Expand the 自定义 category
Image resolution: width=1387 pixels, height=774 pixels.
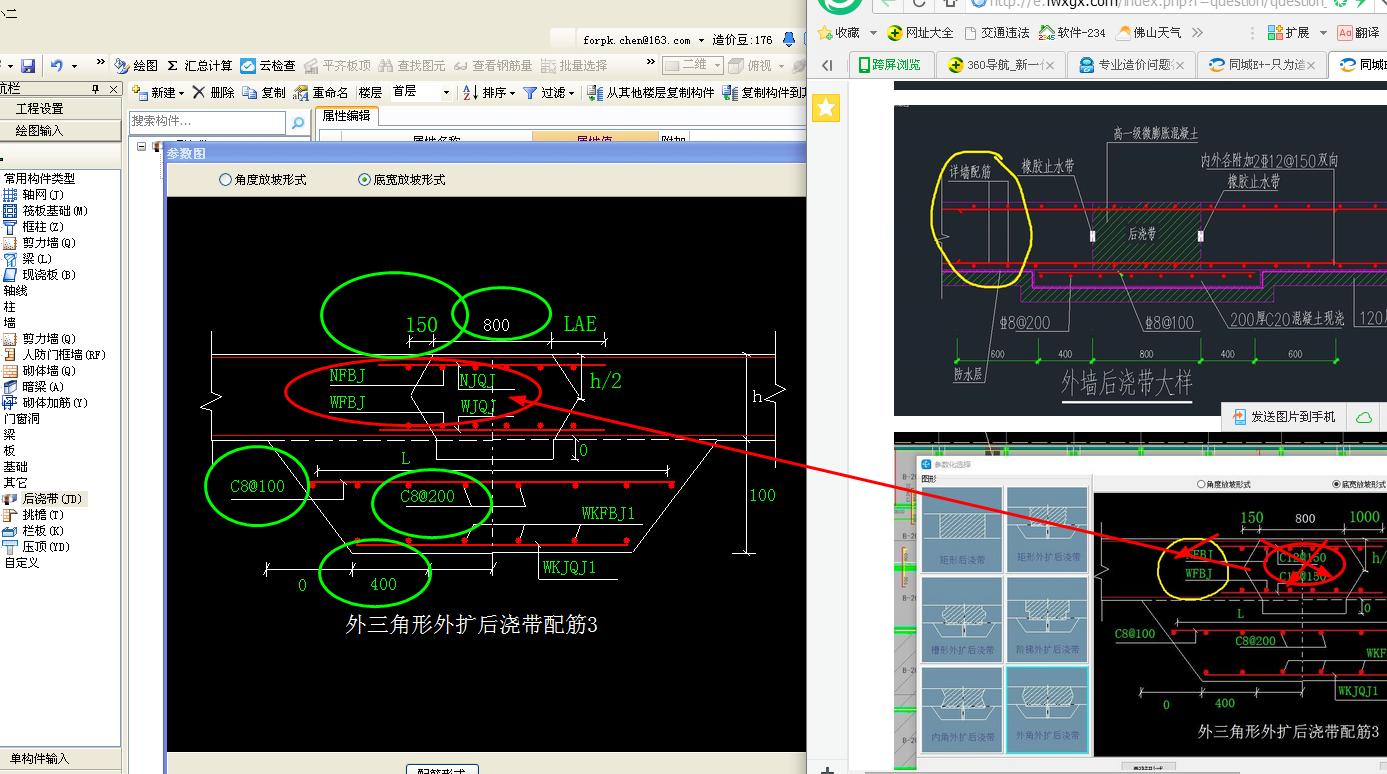[x=21, y=563]
